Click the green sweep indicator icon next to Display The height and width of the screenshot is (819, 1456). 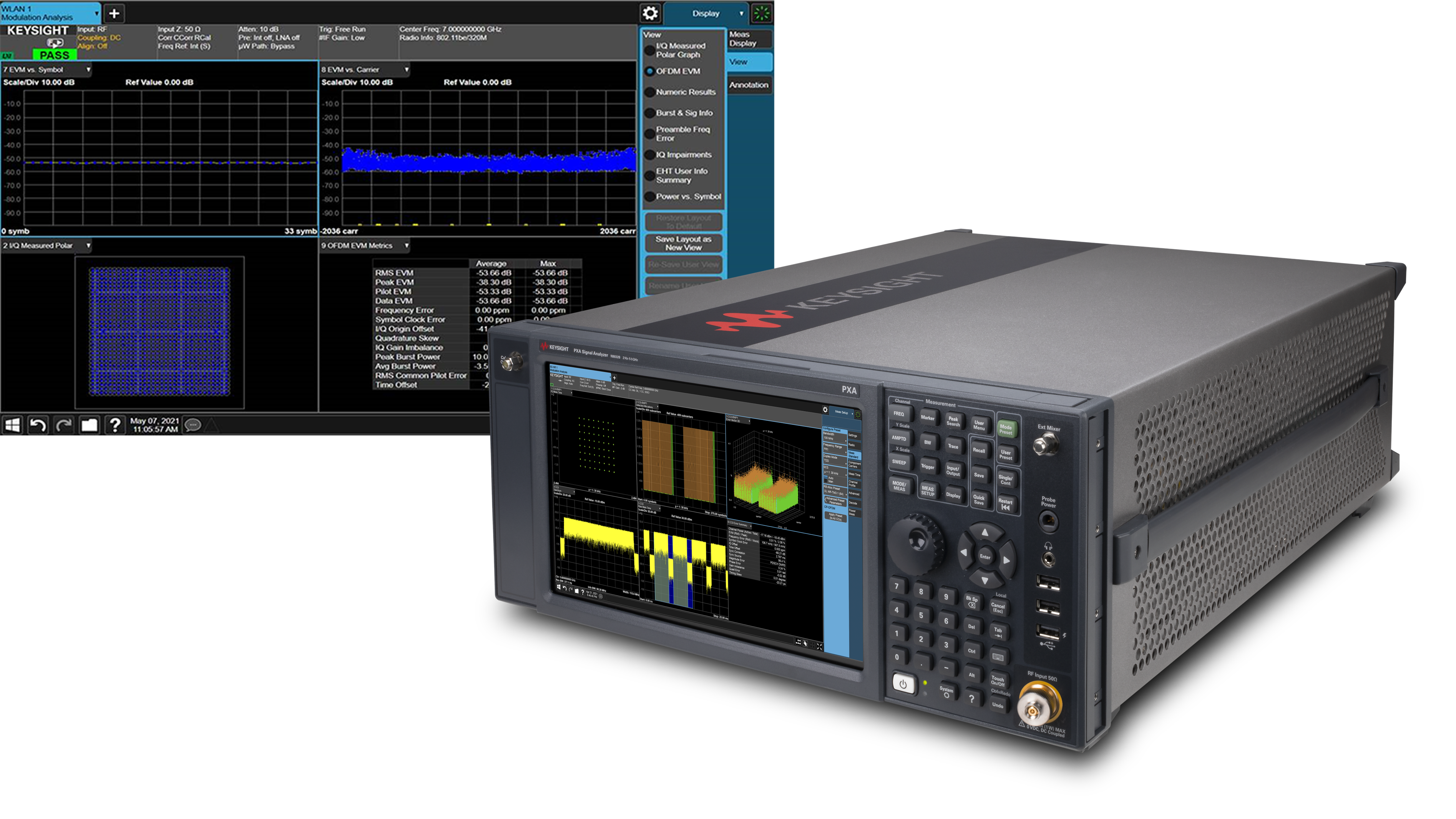(x=761, y=13)
